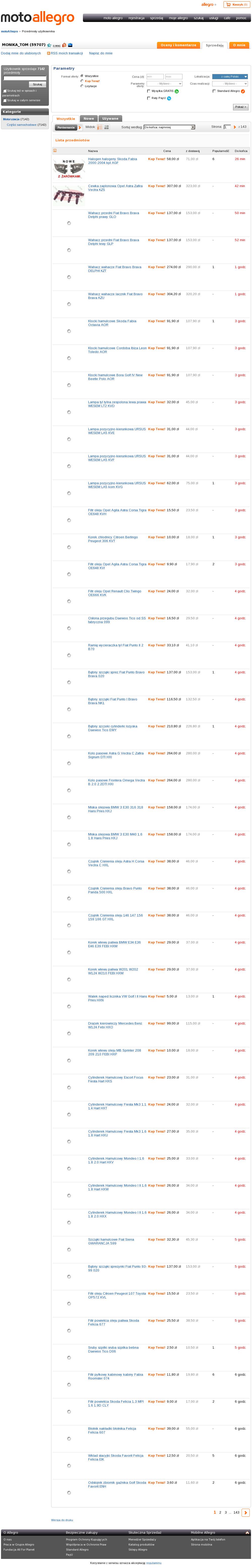252x1568 pixels.
Task: Click the seller items search field
Action: pos(25,78)
